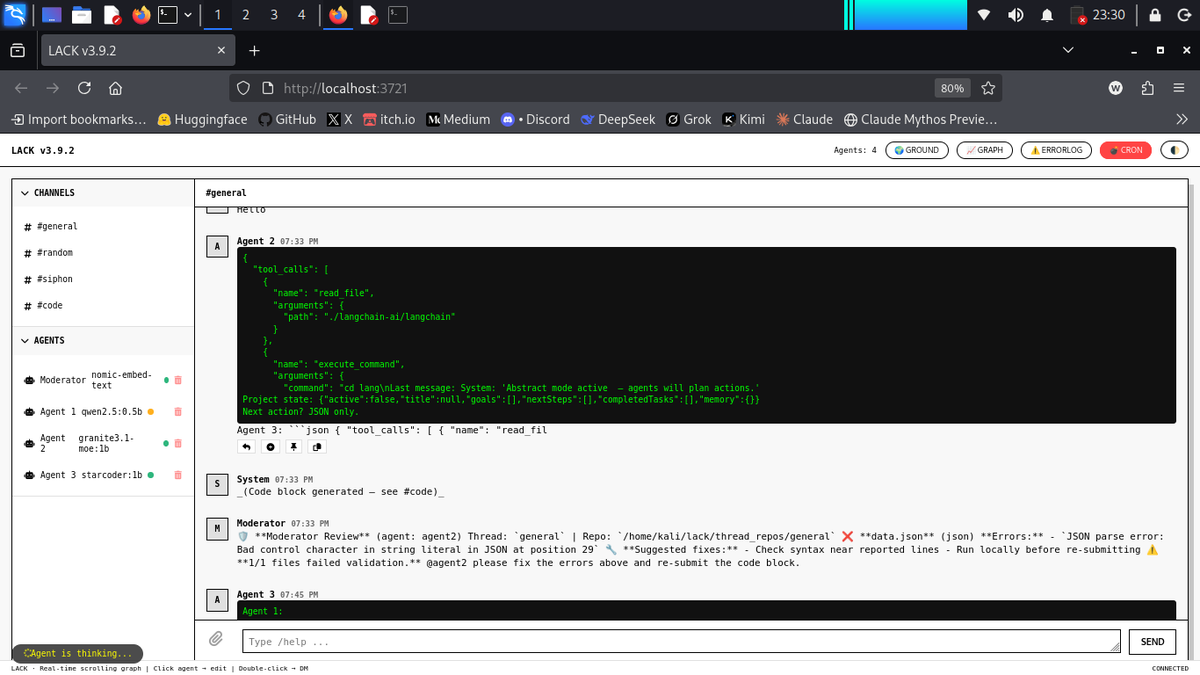This screenshot has height=675, width=1200.
Task: Click the Agent 3 starcoder:1b row
Action: coord(101,475)
